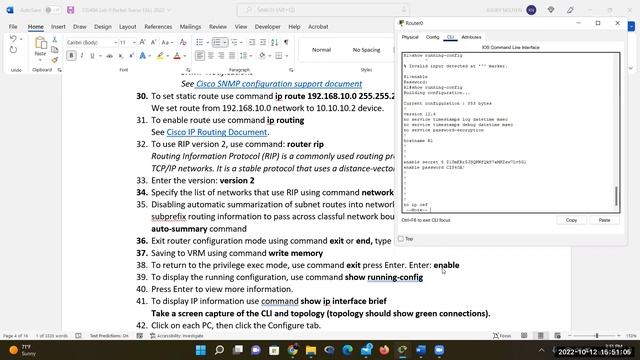Switch to Config tab in Router0
Image resolution: width=640 pixels, height=360 pixels.
(432, 37)
